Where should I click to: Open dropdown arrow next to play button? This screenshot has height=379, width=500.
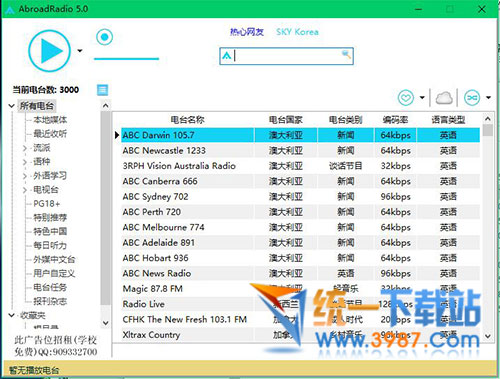point(80,51)
